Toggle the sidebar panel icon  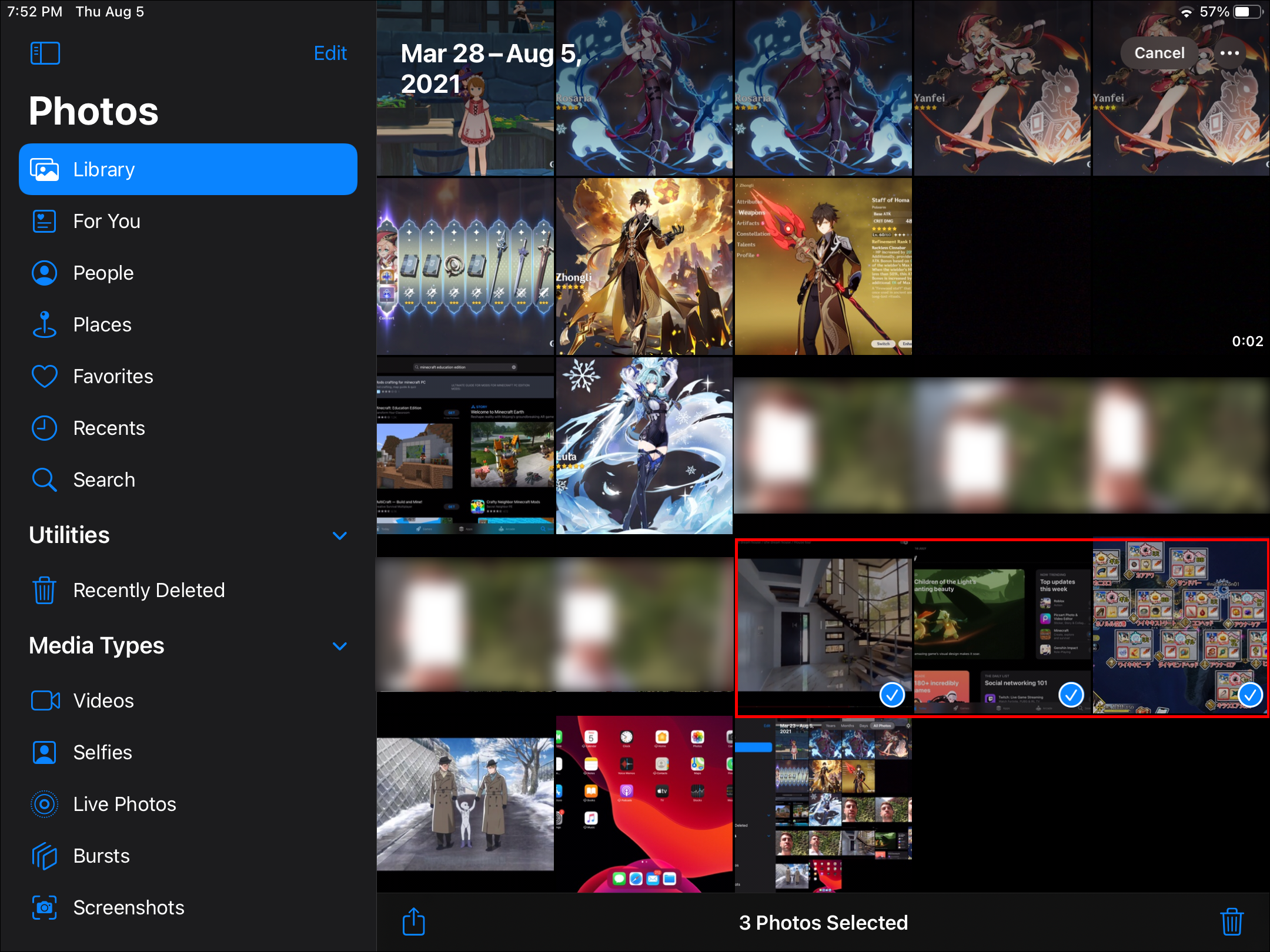tap(45, 53)
